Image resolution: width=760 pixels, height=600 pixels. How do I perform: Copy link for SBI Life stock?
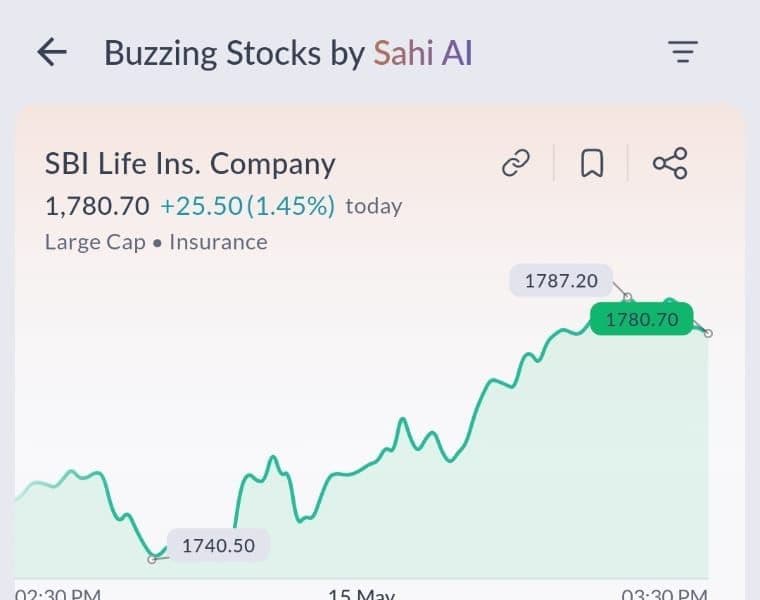(x=516, y=163)
